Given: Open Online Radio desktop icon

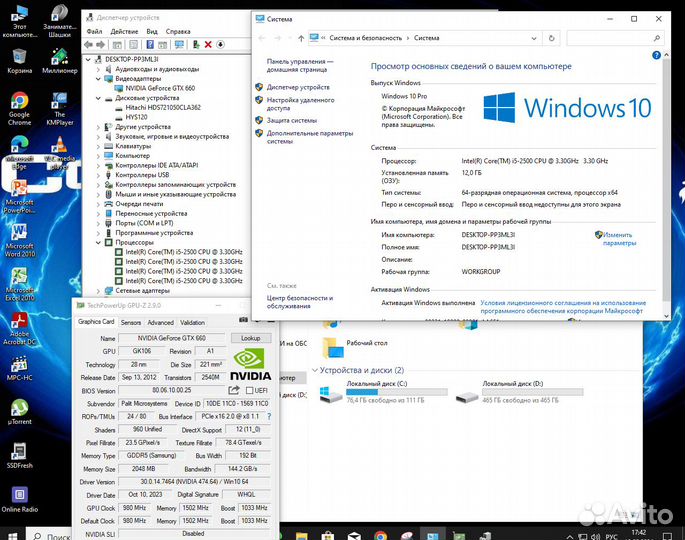Looking at the screenshot, I should pyautogui.click(x=20, y=499).
